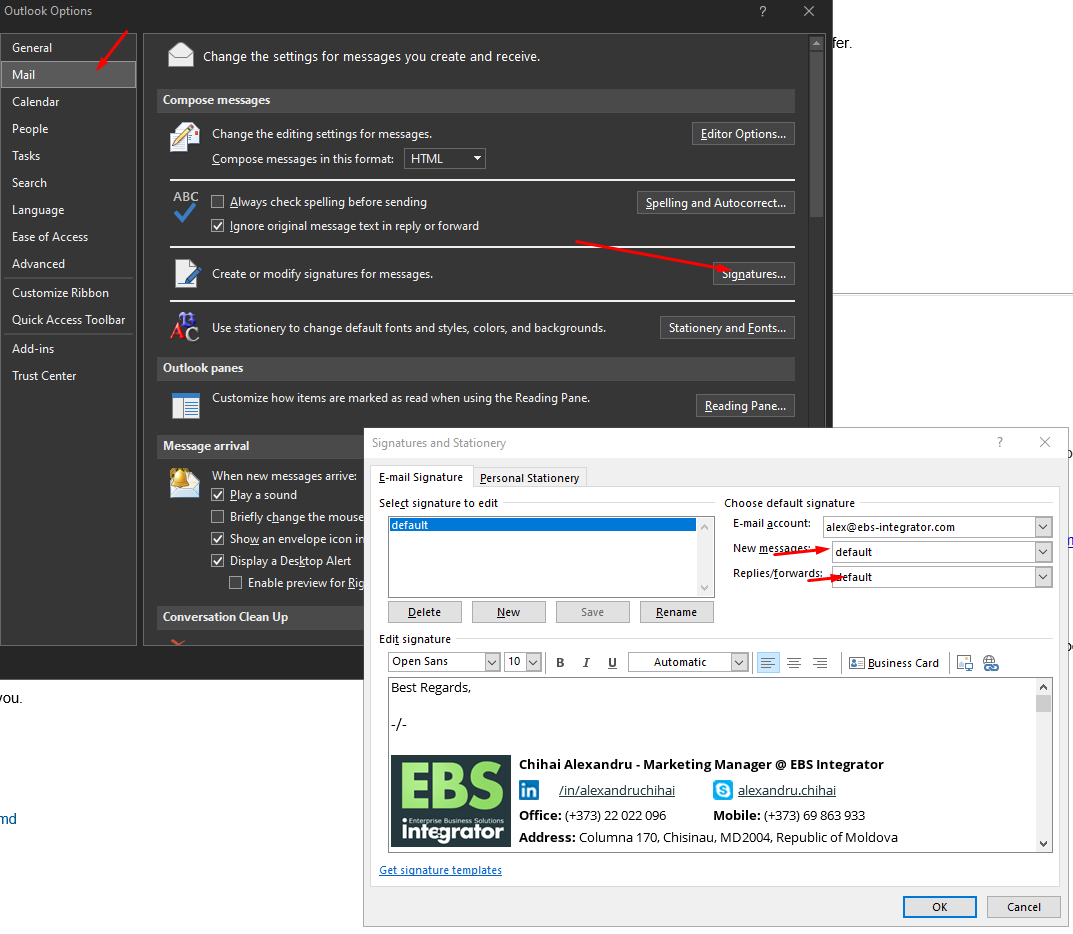Toggle the Play a sound checkbox
The width and height of the screenshot is (1073, 934).
coord(218,495)
